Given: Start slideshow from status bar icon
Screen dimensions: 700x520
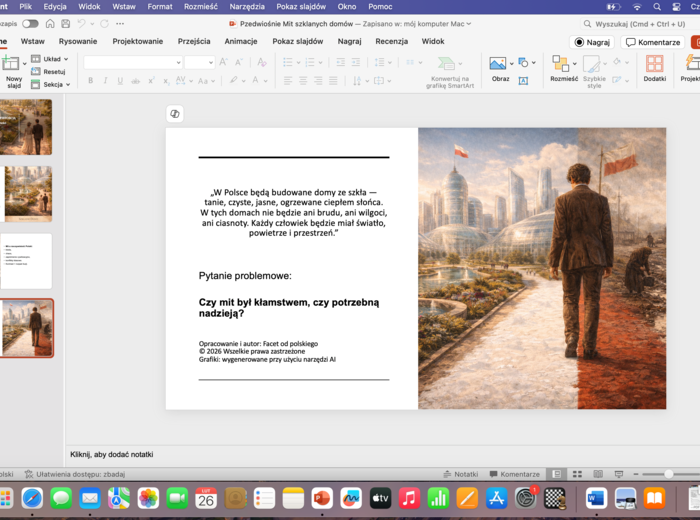Looking at the screenshot, I should coord(618,474).
